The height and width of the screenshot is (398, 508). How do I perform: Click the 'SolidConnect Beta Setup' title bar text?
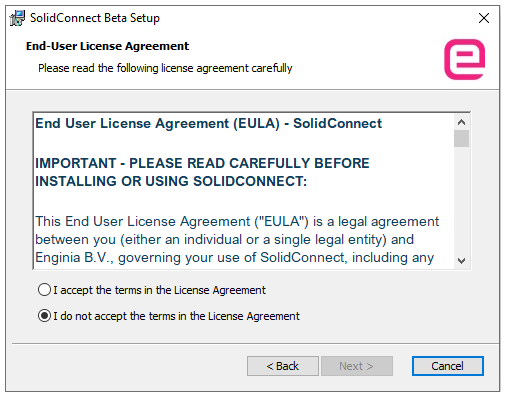tap(95, 18)
